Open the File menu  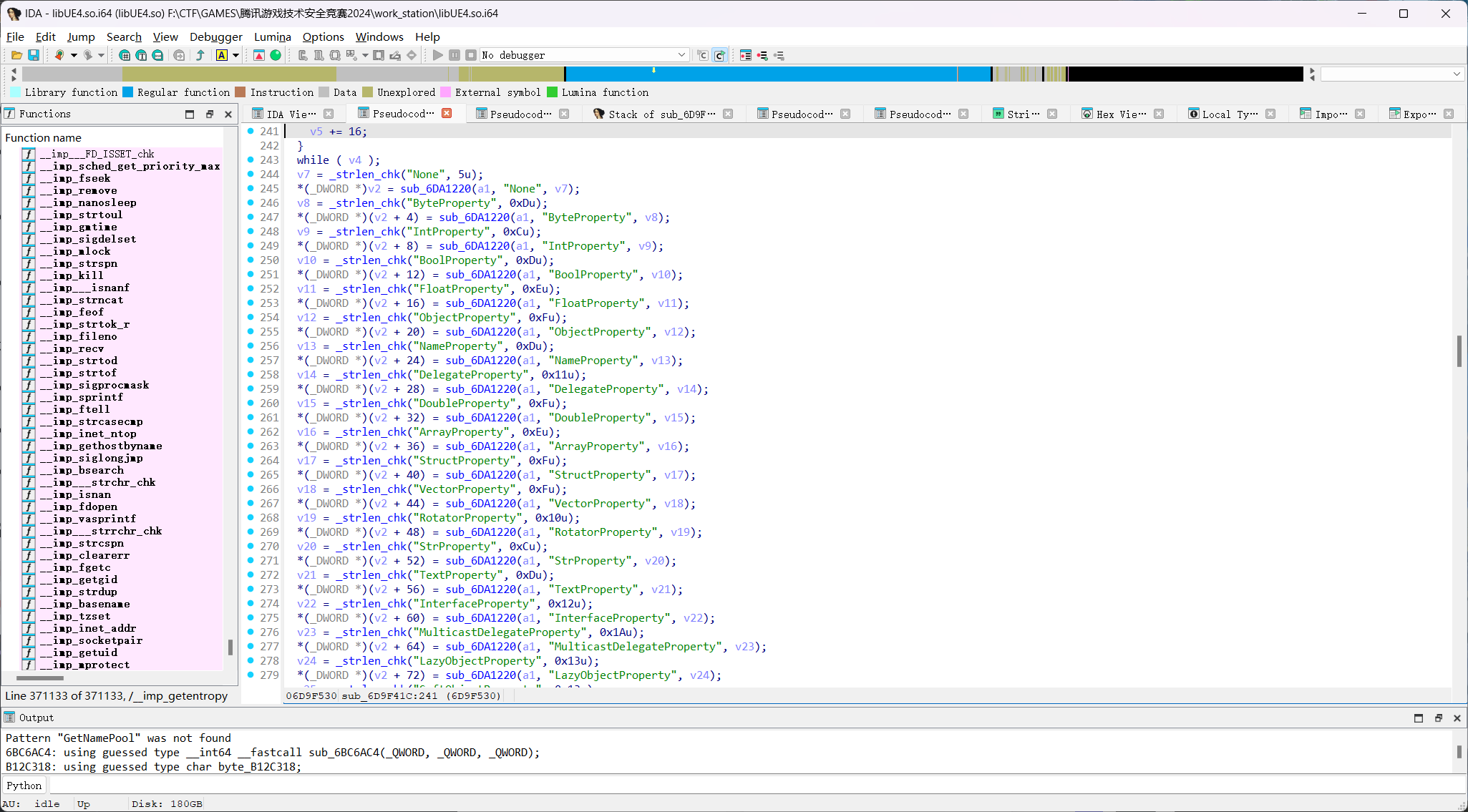click(x=15, y=36)
